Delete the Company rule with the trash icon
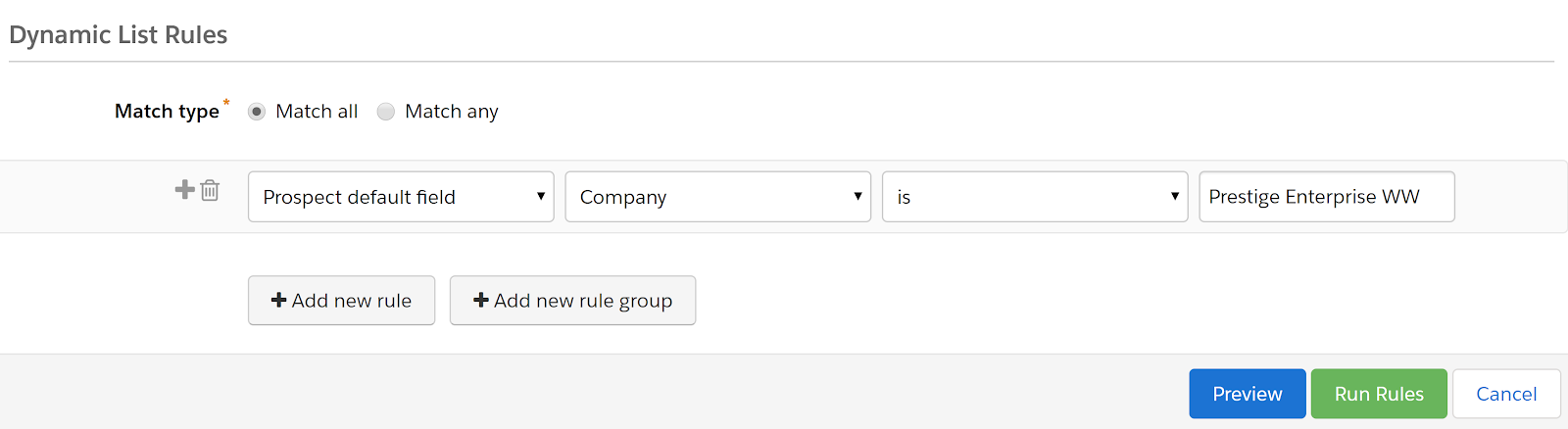The image size is (1568, 429). pyautogui.click(x=210, y=190)
